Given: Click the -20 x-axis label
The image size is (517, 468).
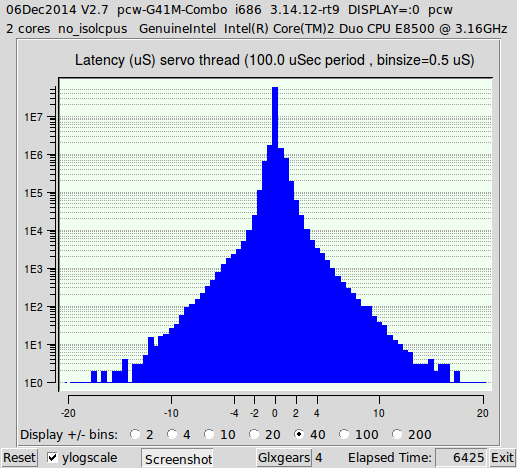Looking at the screenshot, I should tap(68, 413).
